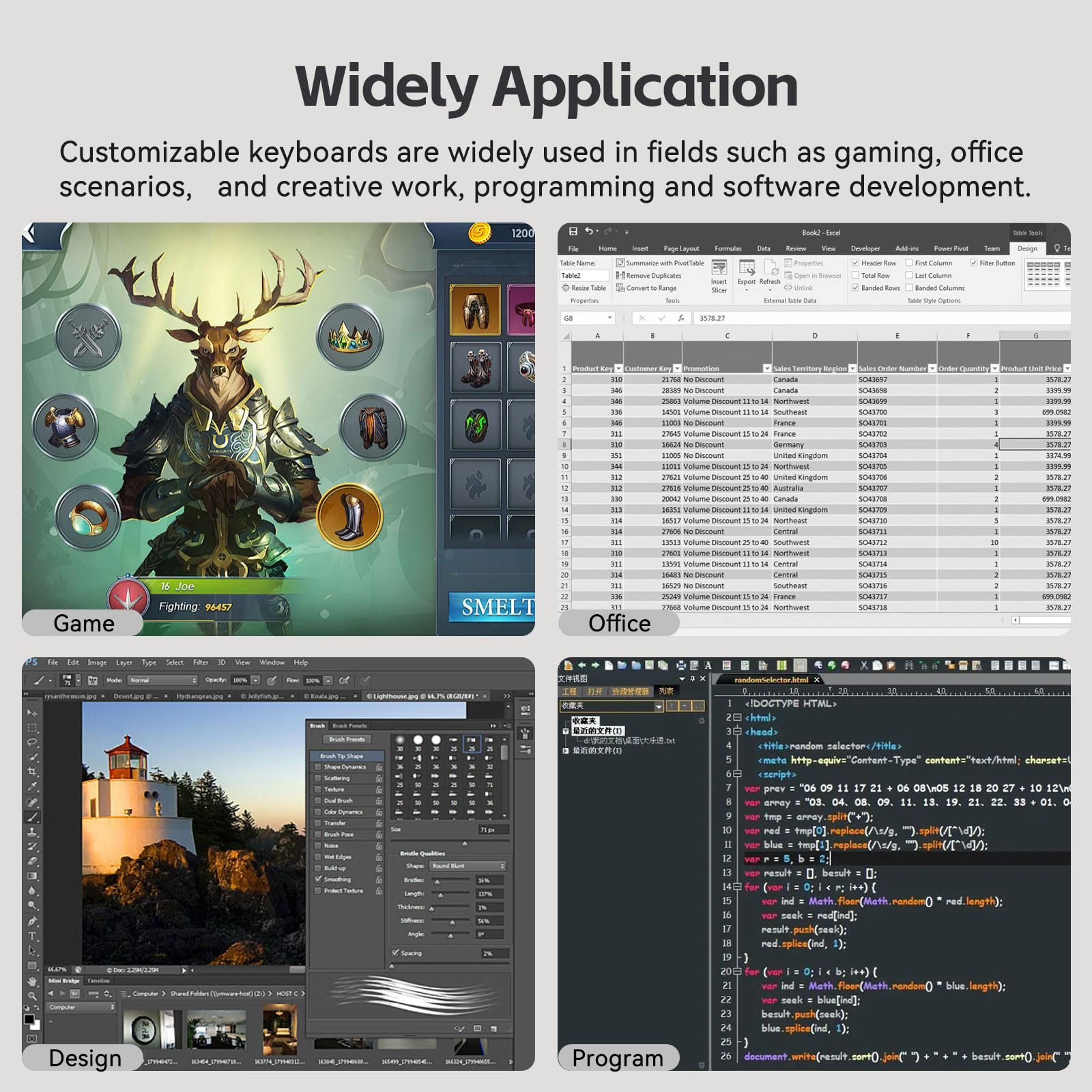Open the Bristle Shape dropdown showing Round Blunt
The image size is (1092, 1092).
click(468, 866)
